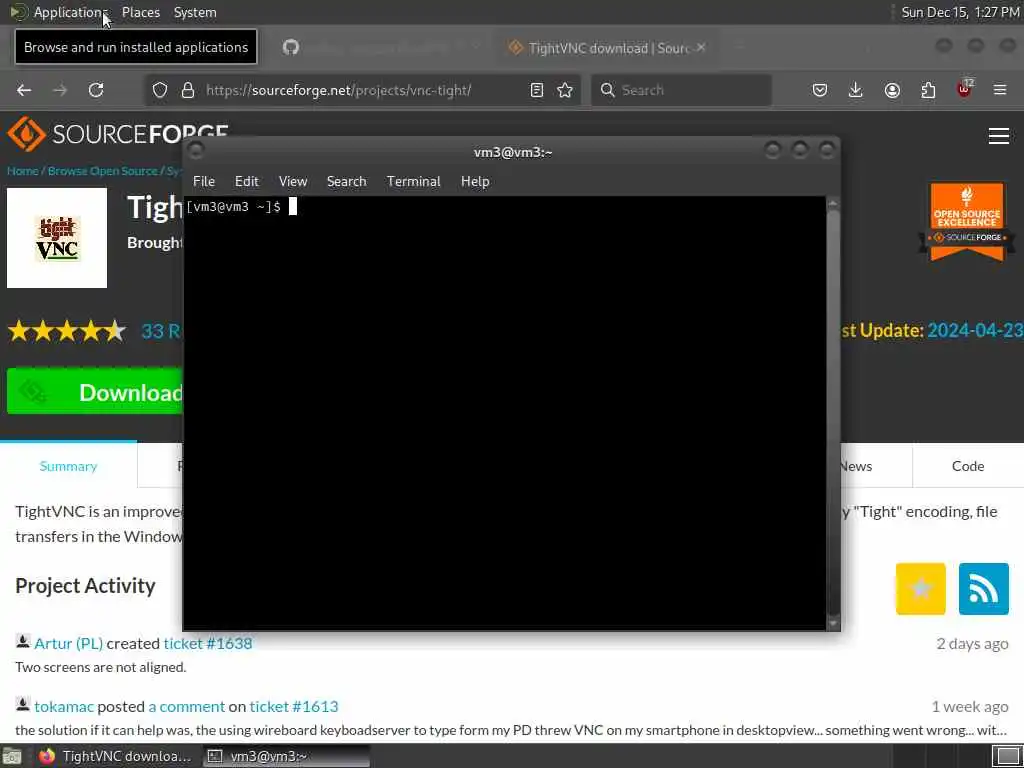Follow the Home breadcrumb link
The image size is (1024, 768).
click(22, 171)
